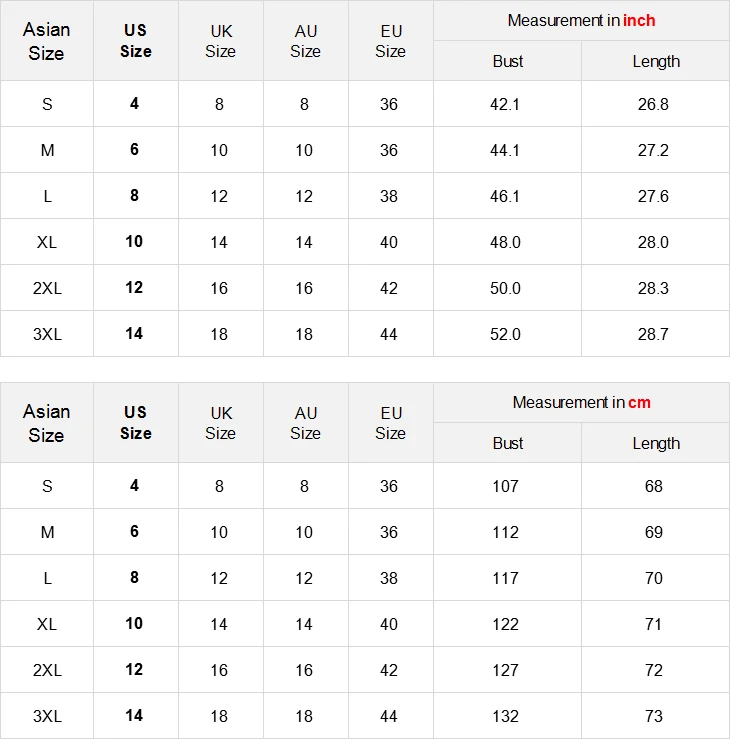Select the 28.3 length measurement
Image resolution: width=730 pixels, height=739 pixels.
pos(654,288)
